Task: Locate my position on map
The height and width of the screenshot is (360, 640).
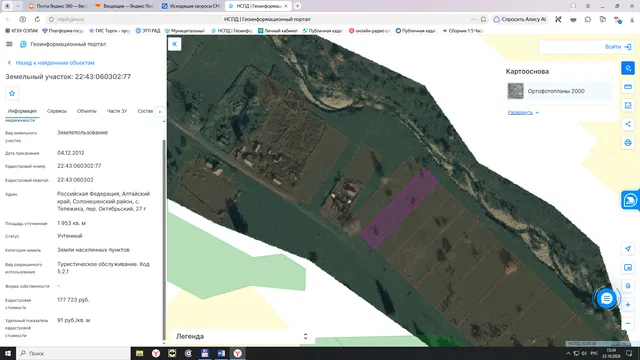Action: coord(628,249)
